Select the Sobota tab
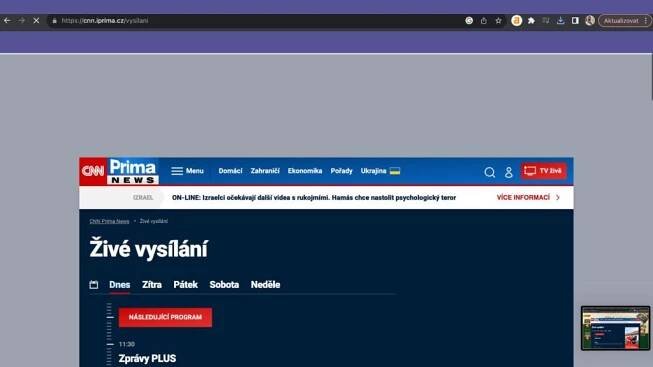653x367 pixels. (x=224, y=285)
